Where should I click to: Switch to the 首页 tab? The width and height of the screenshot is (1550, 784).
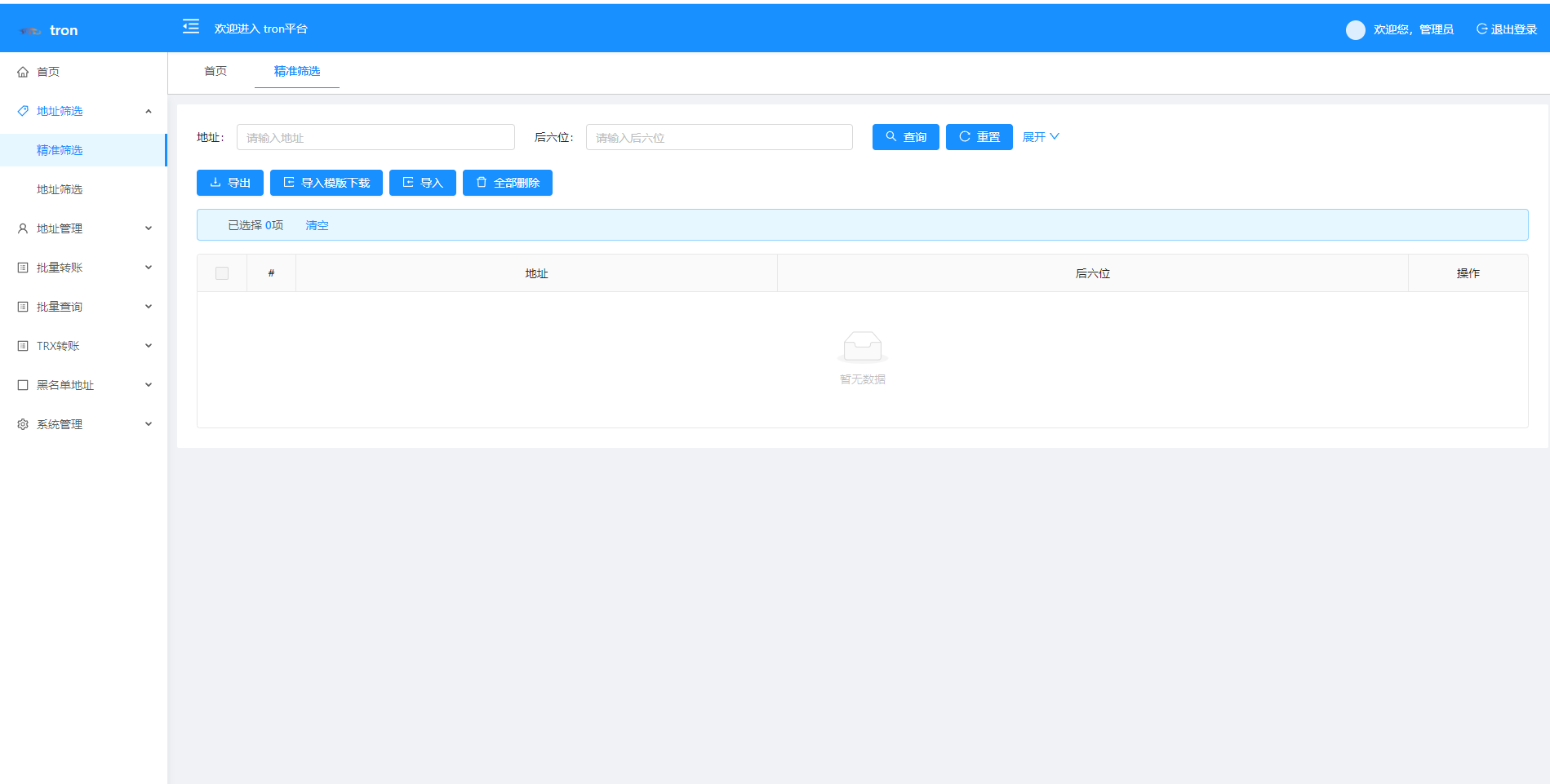pos(215,71)
